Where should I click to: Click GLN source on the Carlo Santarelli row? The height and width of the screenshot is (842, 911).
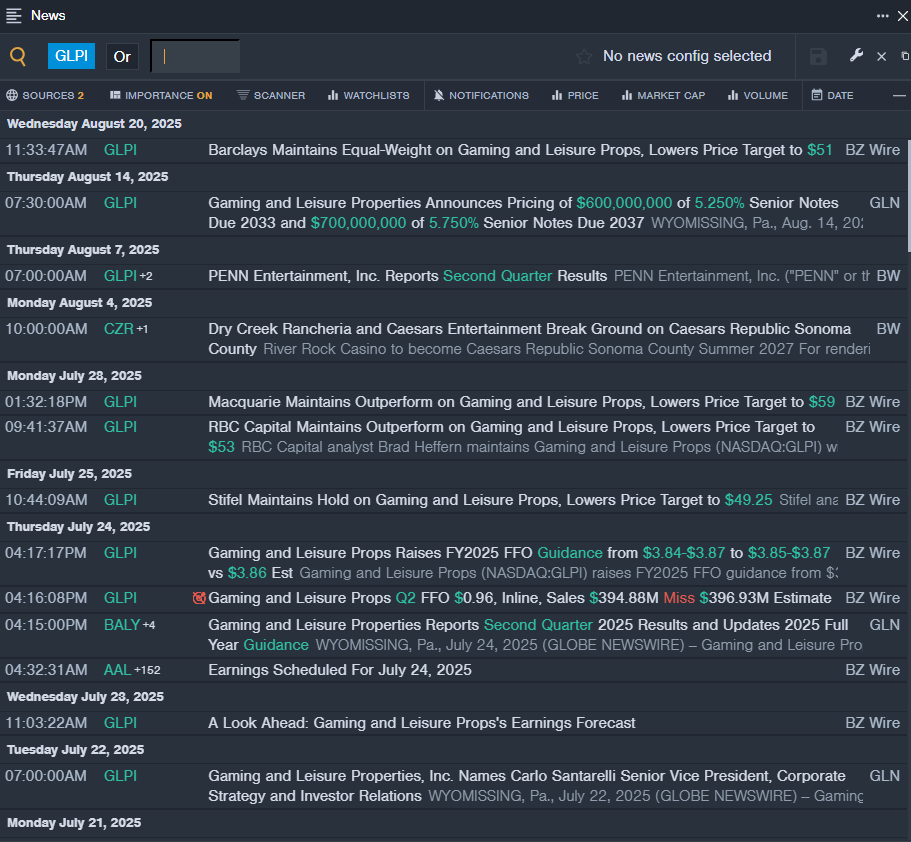(885, 776)
